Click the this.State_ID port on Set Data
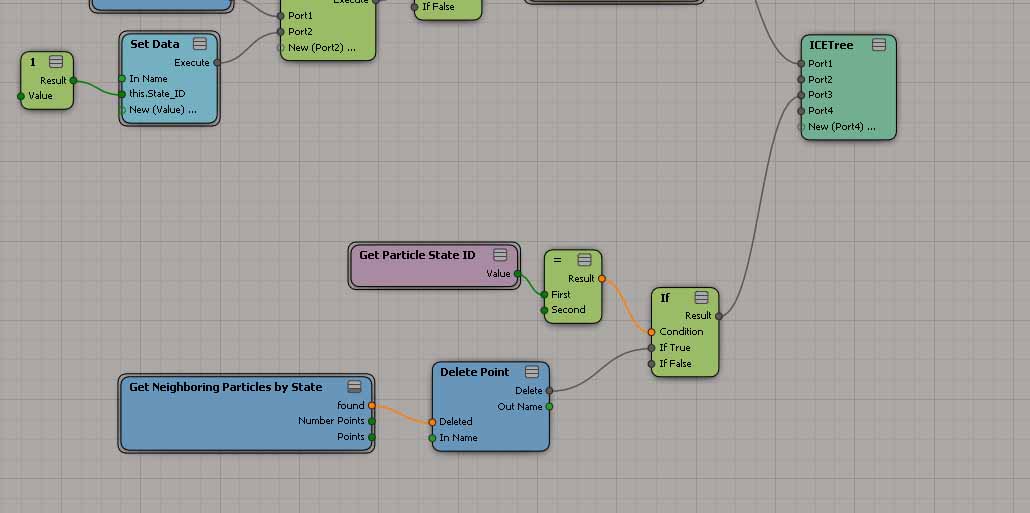This screenshot has height=513, width=1030. click(x=122, y=94)
